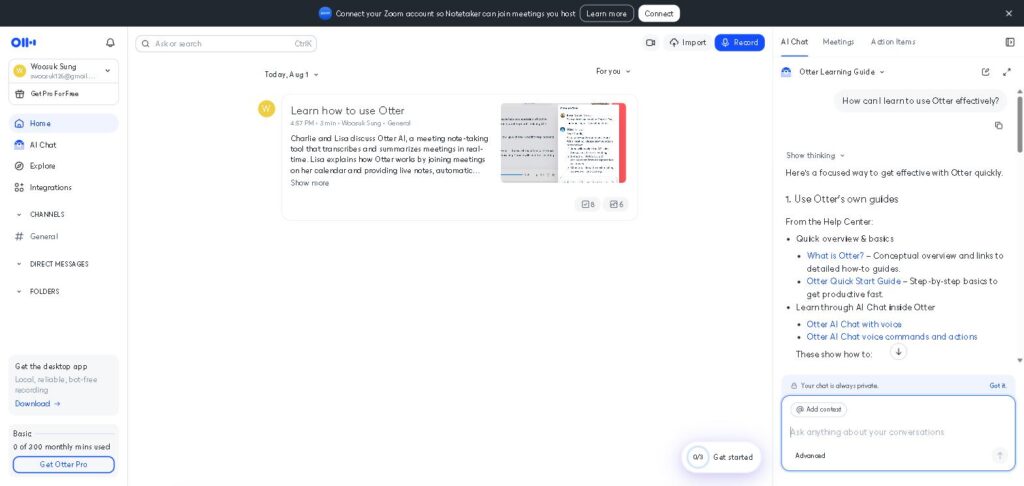The height and width of the screenshot is (486, 1024).
Task: Open the What is Otter? link
Action: click(835, 255)
